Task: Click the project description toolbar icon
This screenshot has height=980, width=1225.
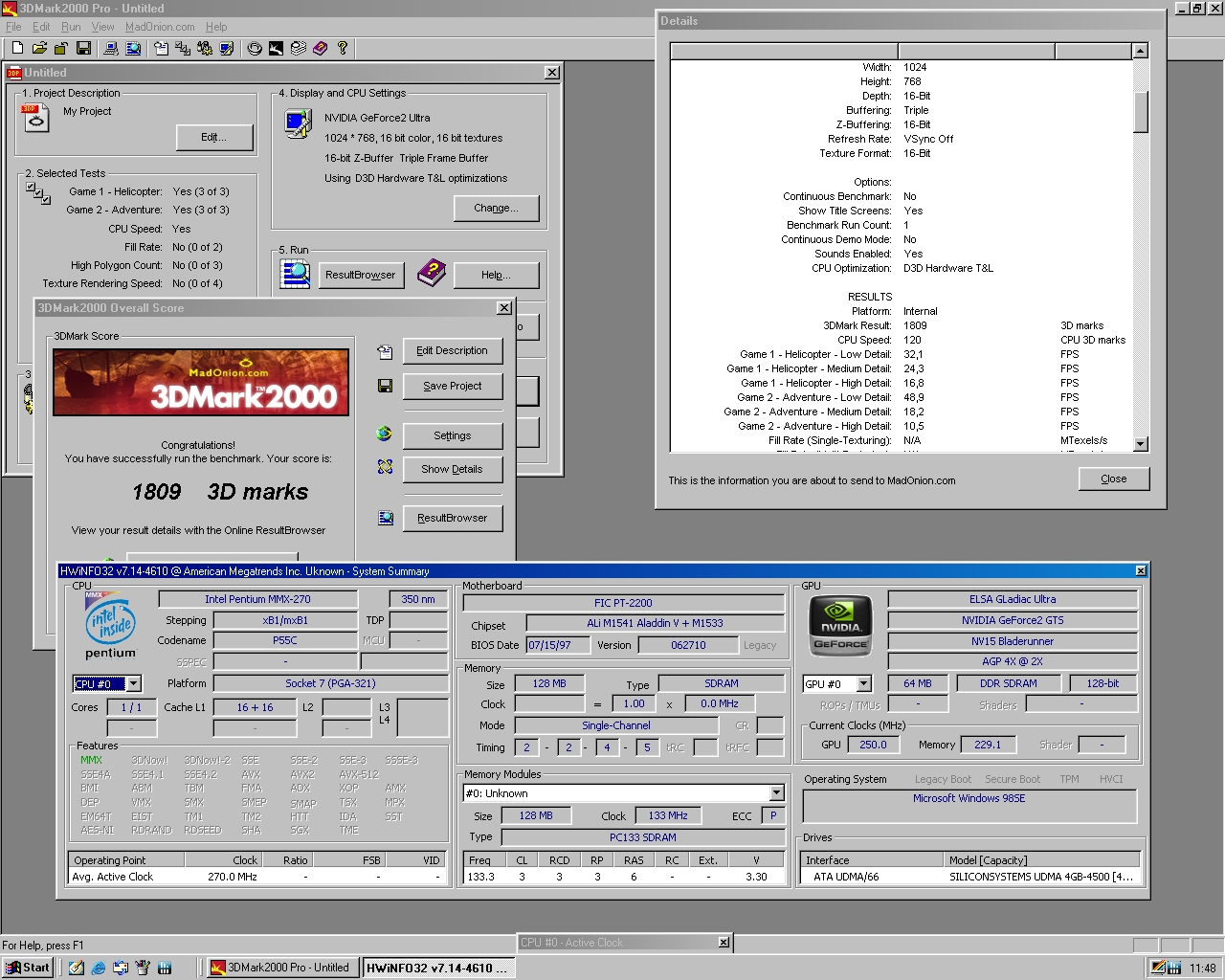Action: tap(161, 48)
